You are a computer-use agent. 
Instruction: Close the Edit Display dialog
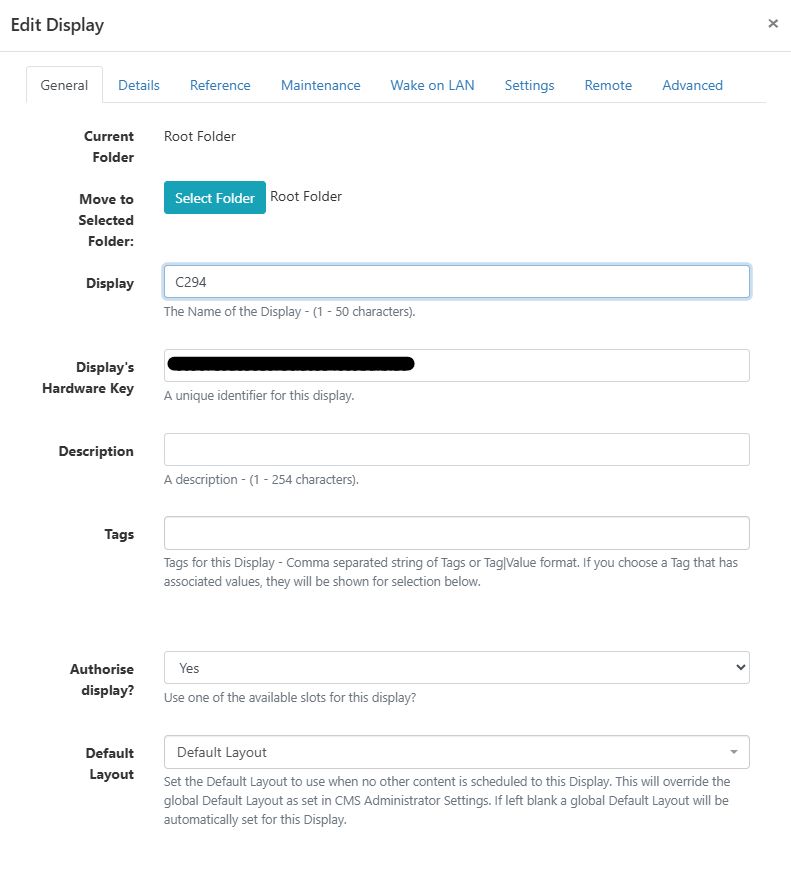(x=772, y=24)
